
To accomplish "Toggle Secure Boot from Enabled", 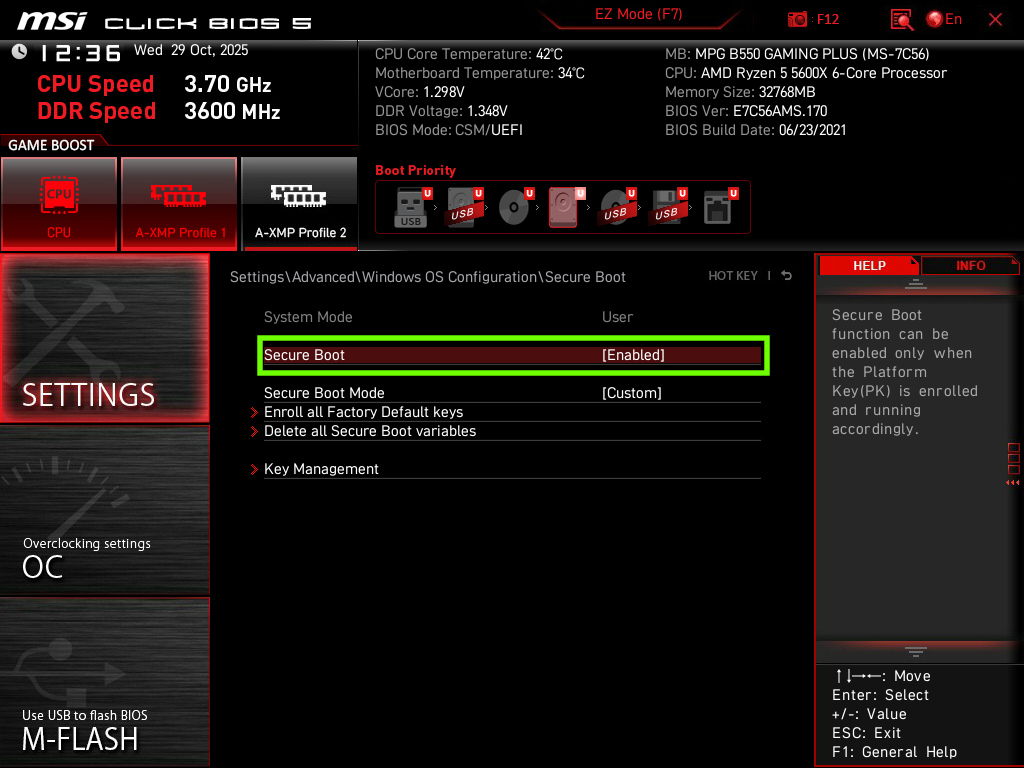I will coord(513,355).
